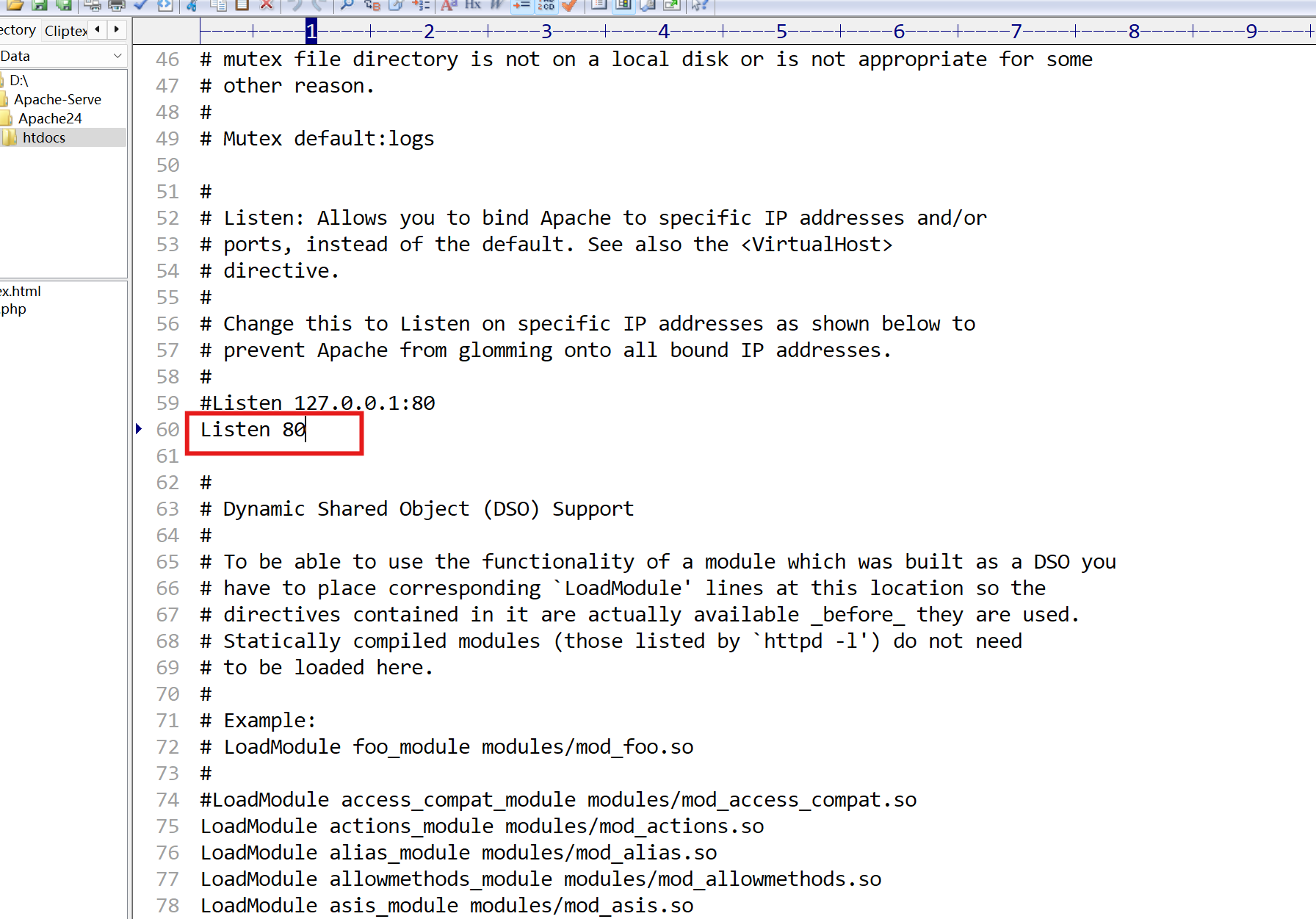Click the Save All toolbar icon

pyautogui.click(x=65, y=6)
